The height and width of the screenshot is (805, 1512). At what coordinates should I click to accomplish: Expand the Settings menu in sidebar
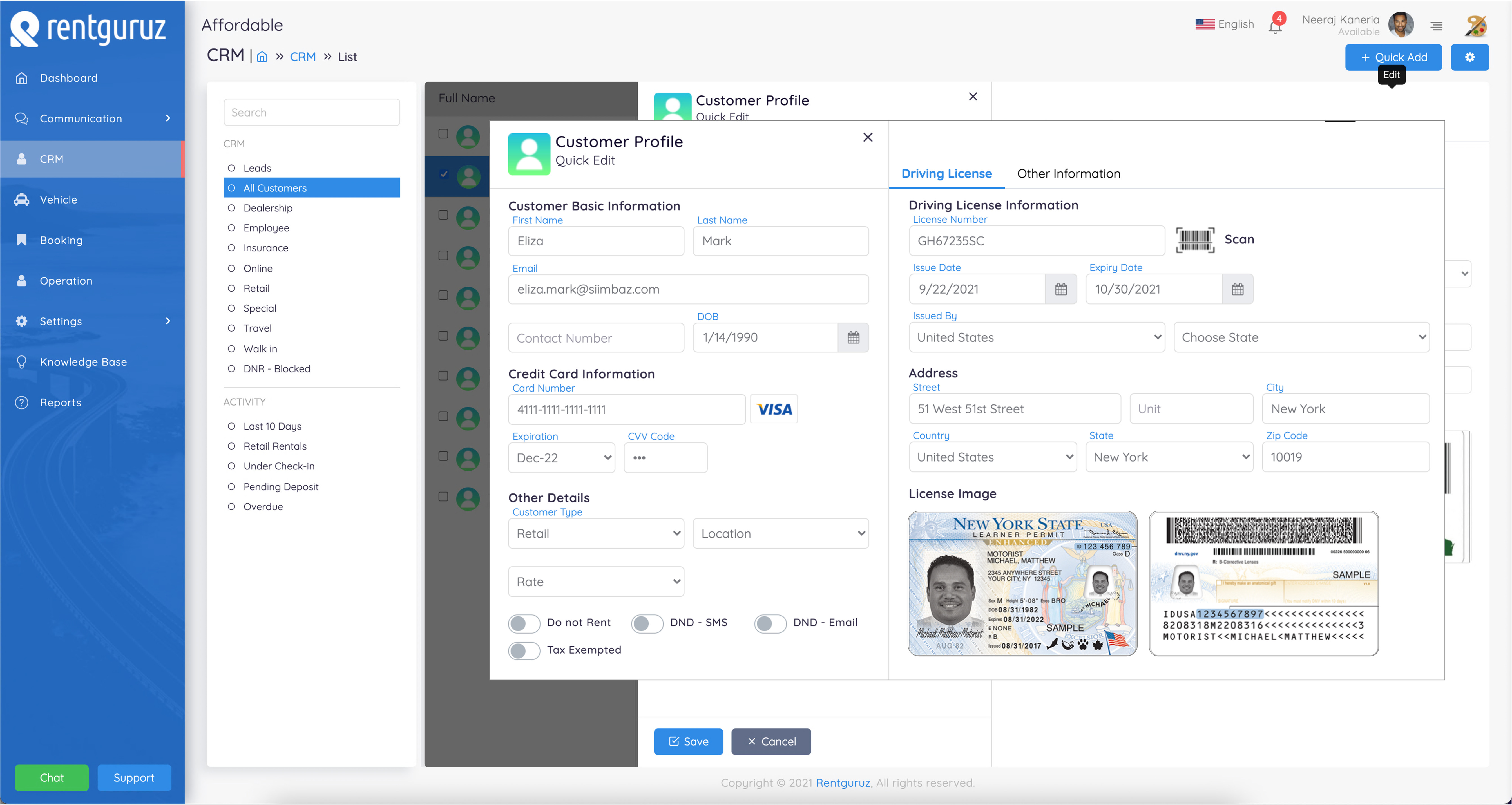coord(61,321)
